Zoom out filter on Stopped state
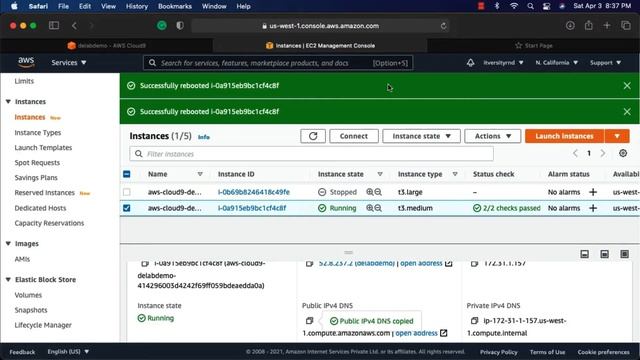 (378, 192)
